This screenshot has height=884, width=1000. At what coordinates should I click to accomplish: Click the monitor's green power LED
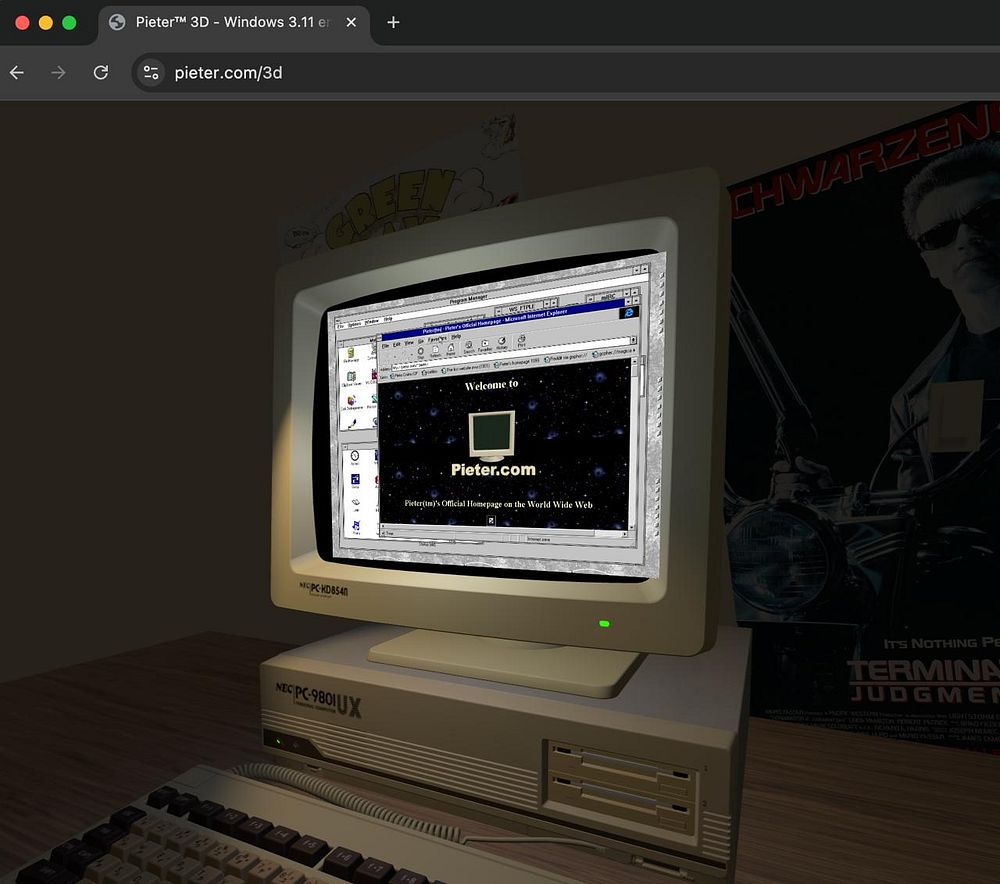[x=605, y=623]
